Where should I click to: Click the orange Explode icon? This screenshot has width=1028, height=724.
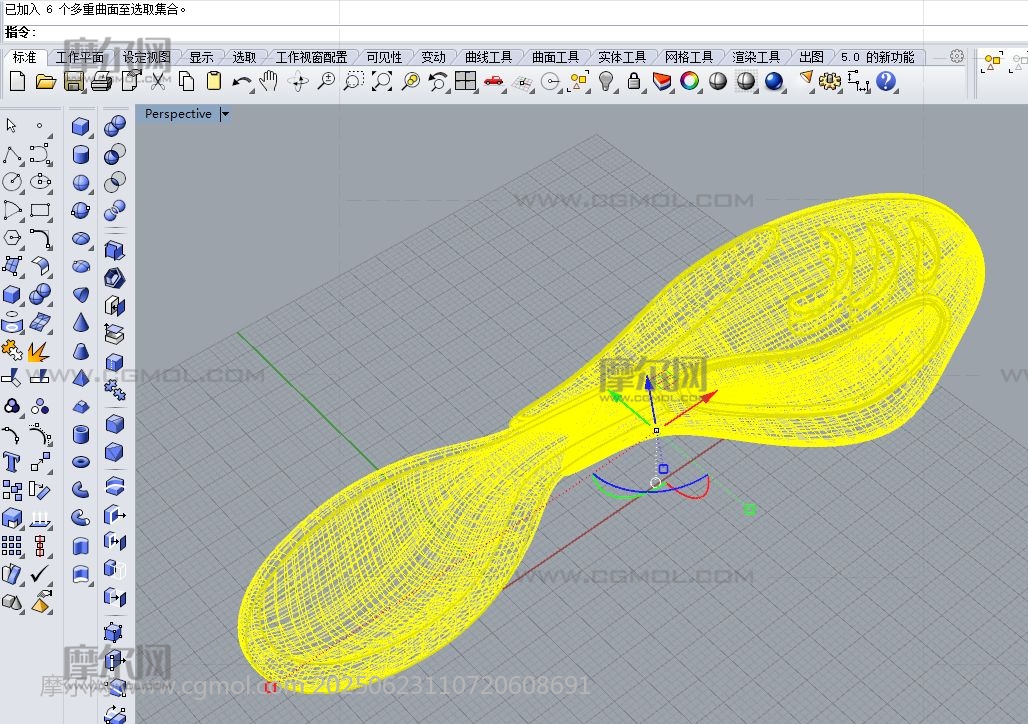[x=39, y=352]
